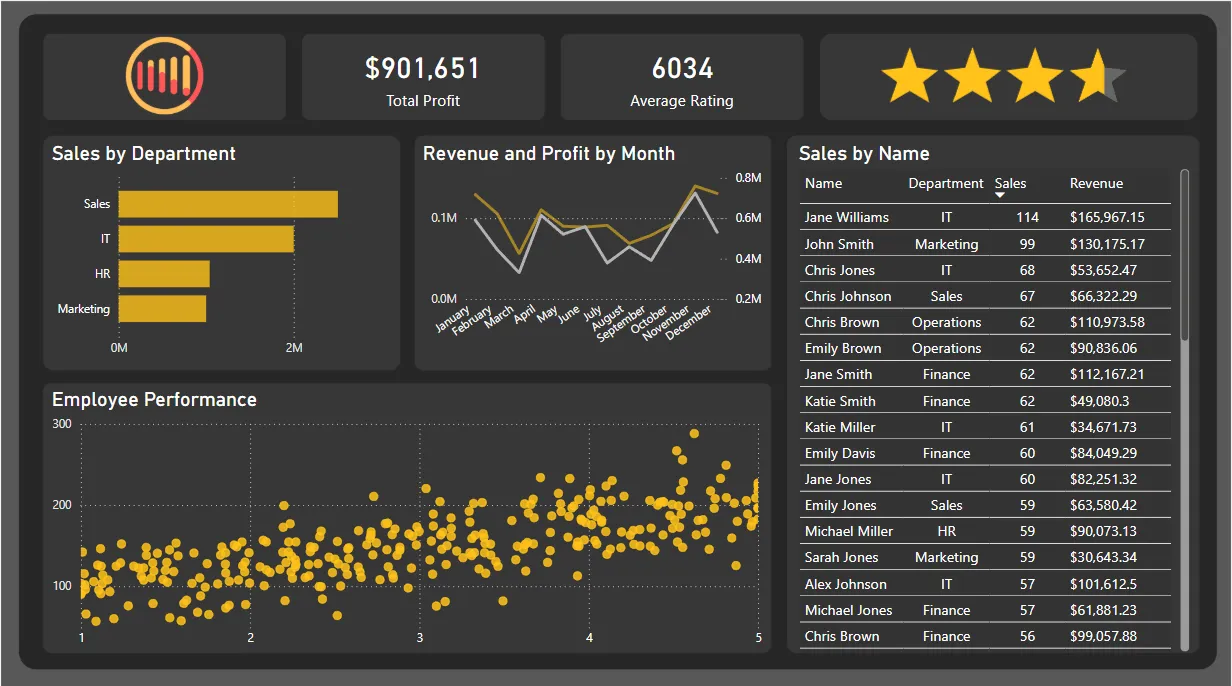Viewport: 1232px width, 686px height.
Task: Select the John Smith name cell
Action: tap(839, 244)
